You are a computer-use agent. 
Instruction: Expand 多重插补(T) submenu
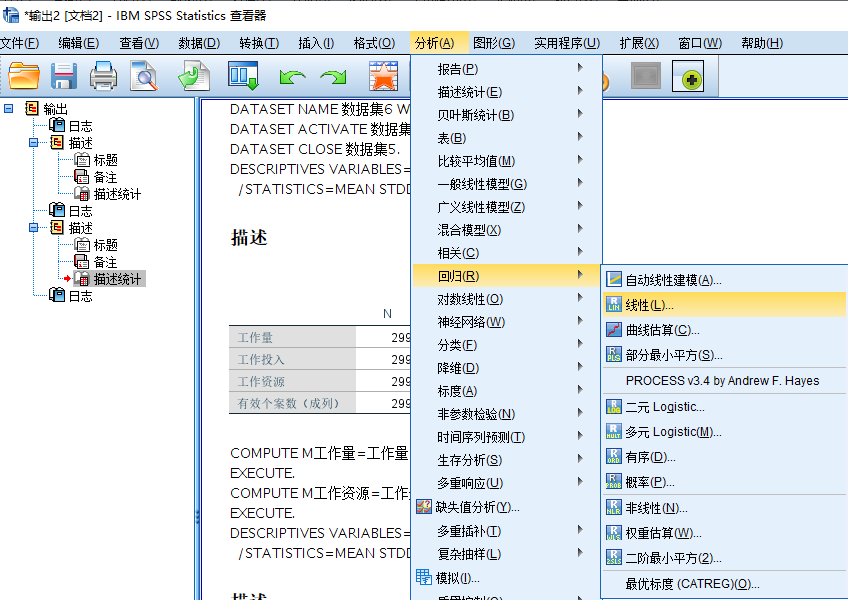pyautogui.click(x=507, y=531)
